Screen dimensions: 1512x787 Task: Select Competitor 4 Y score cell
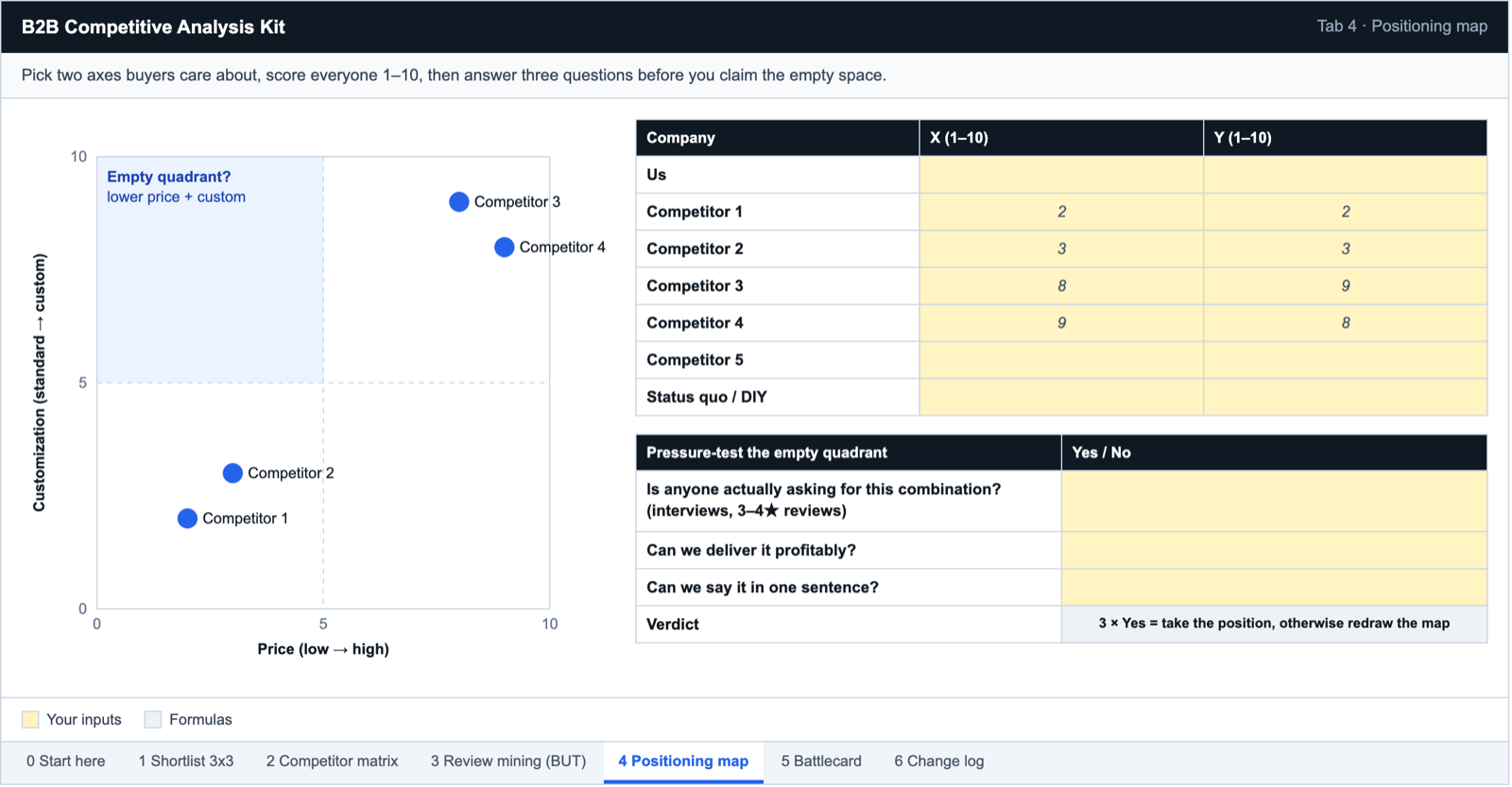point(1346,323)
